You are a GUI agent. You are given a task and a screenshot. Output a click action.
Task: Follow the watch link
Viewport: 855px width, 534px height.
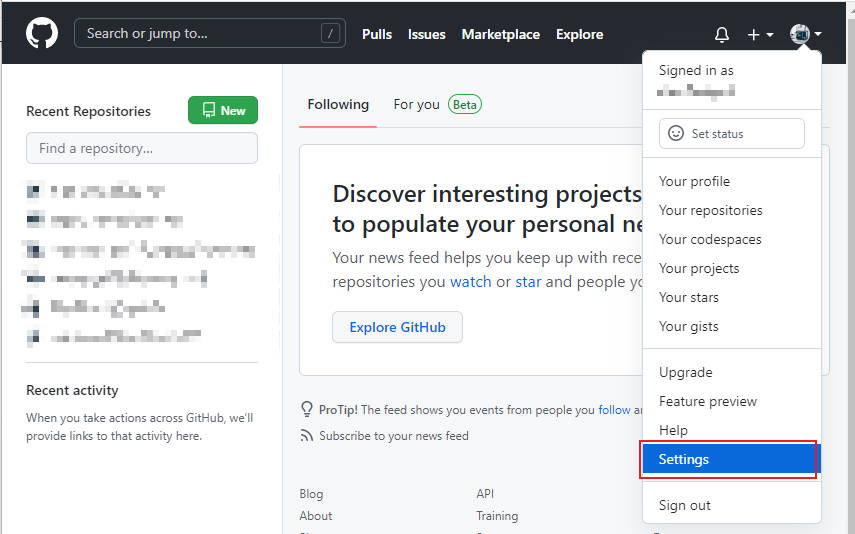coord(471,281)
